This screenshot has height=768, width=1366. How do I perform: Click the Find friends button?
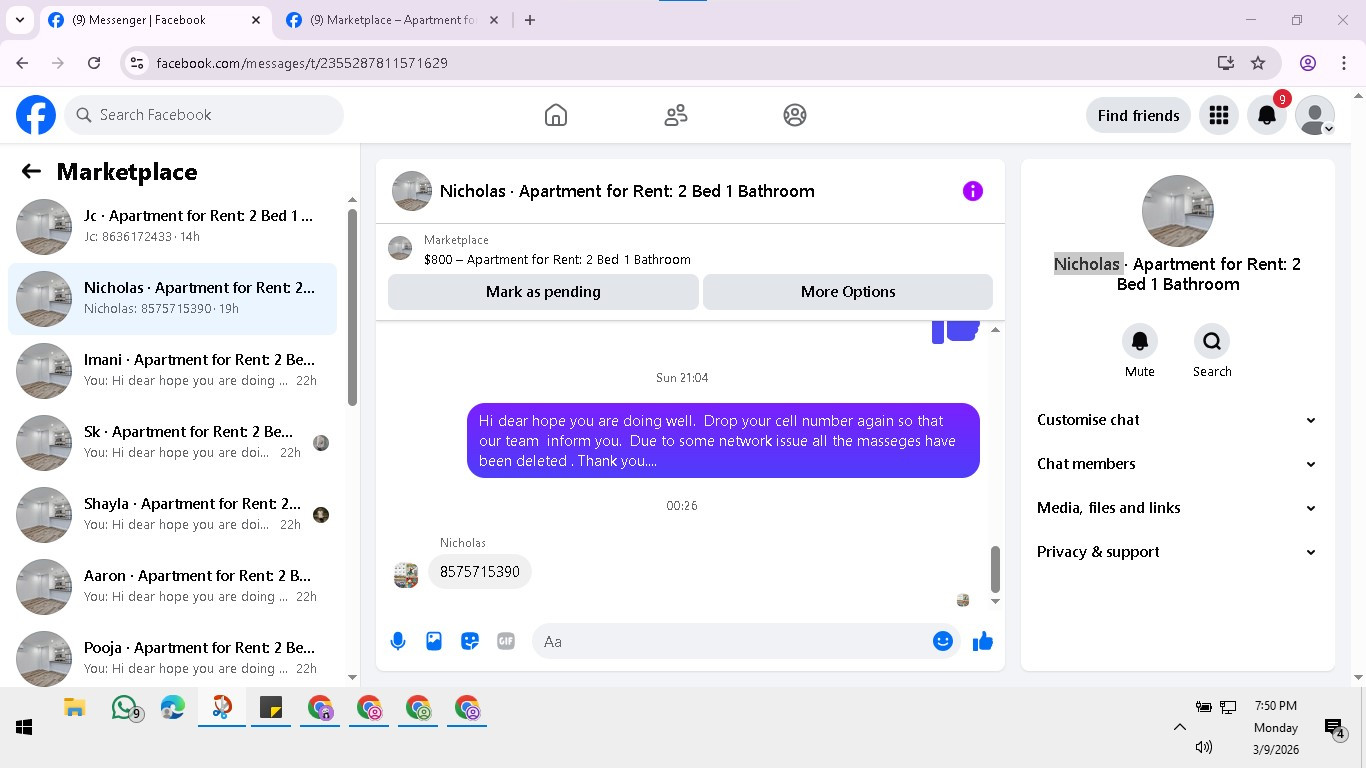[1138, 115]
